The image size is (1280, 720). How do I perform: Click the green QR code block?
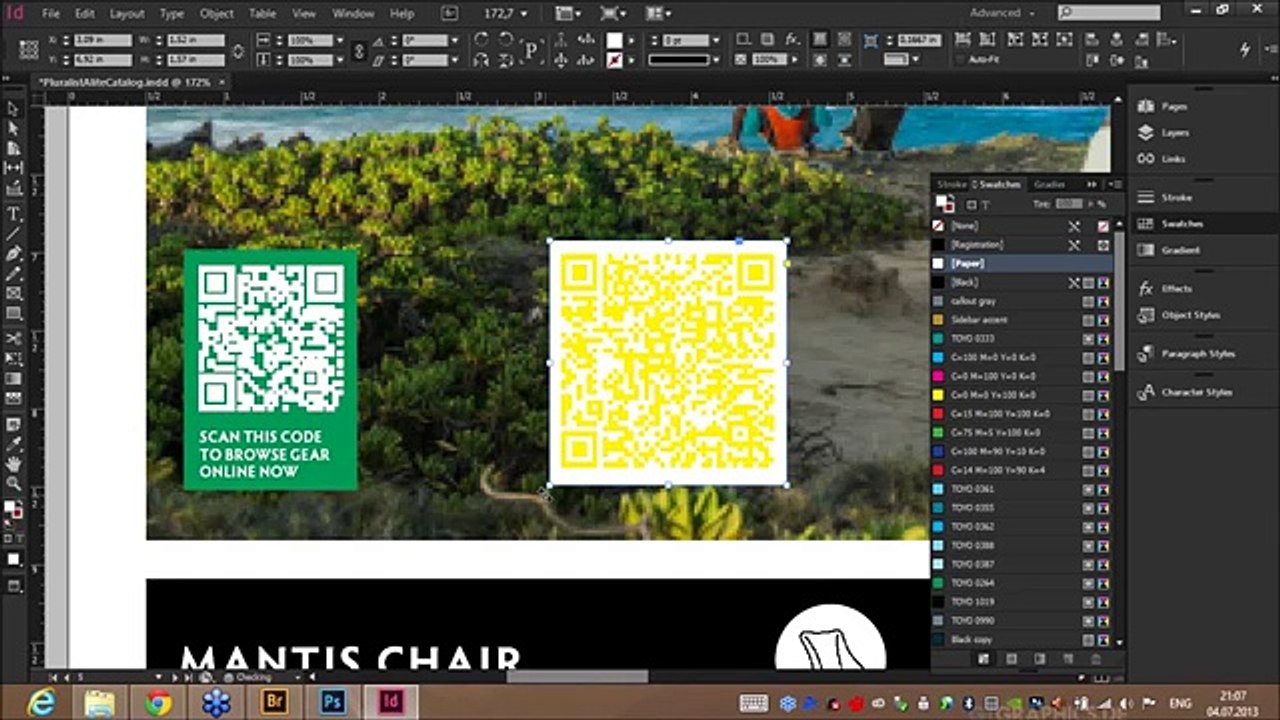coord(270,370)
